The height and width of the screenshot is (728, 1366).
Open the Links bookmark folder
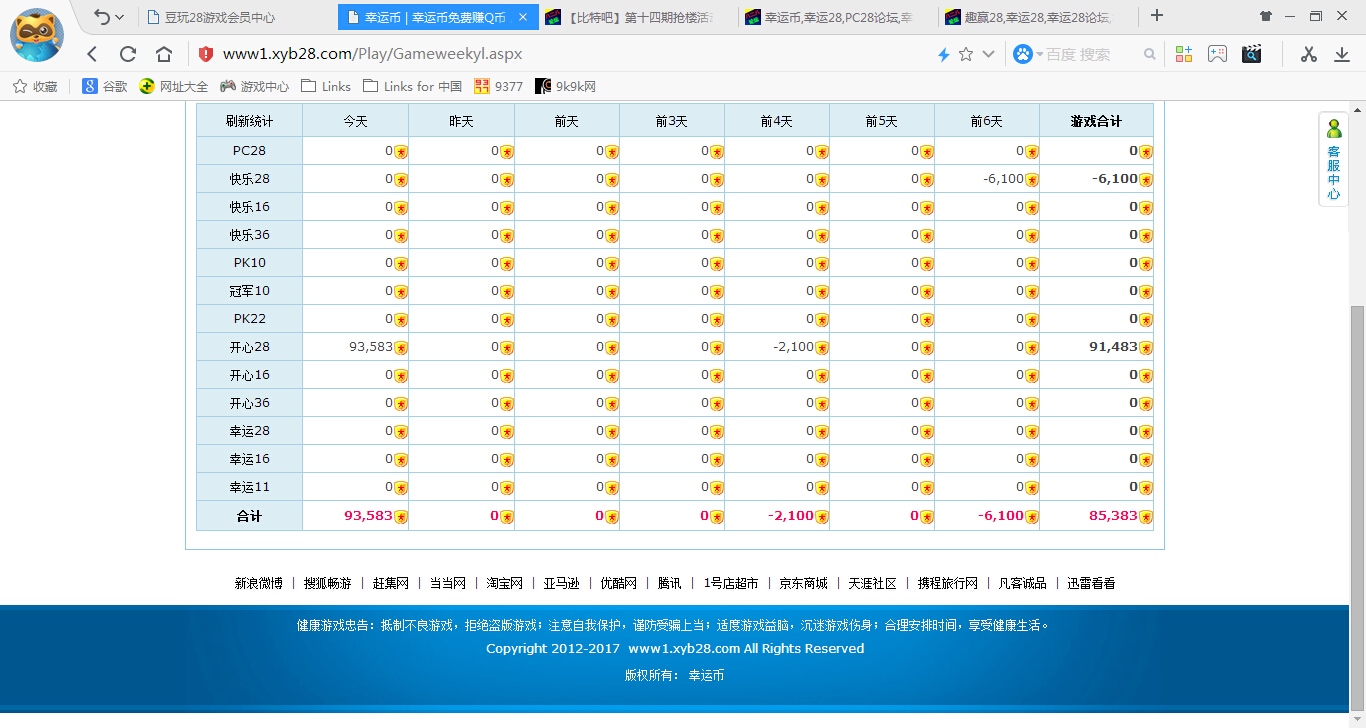point(326,87)
